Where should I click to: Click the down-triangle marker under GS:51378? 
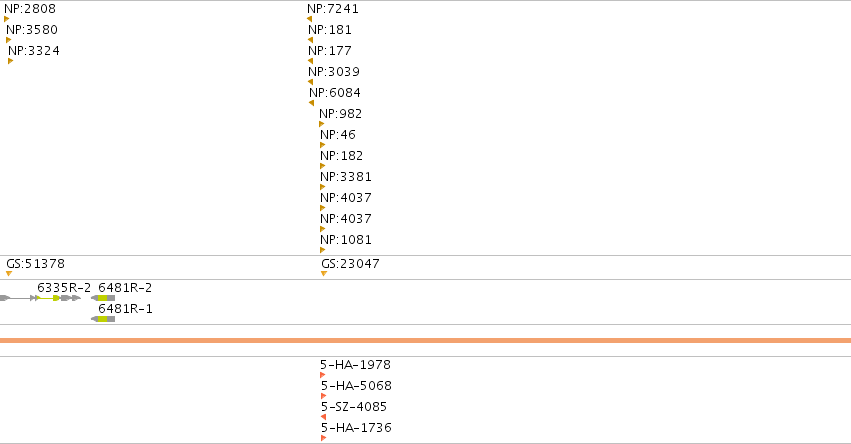(x=9, y=274)
